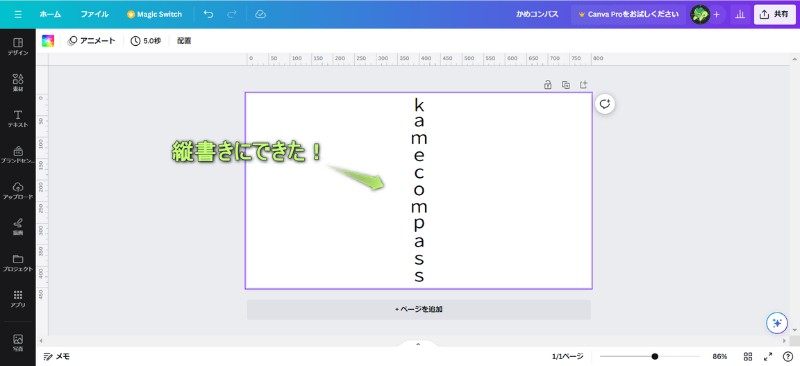Open Magic Switch dropdown
The width and height of the screenshot is (800, 366).
155,14
